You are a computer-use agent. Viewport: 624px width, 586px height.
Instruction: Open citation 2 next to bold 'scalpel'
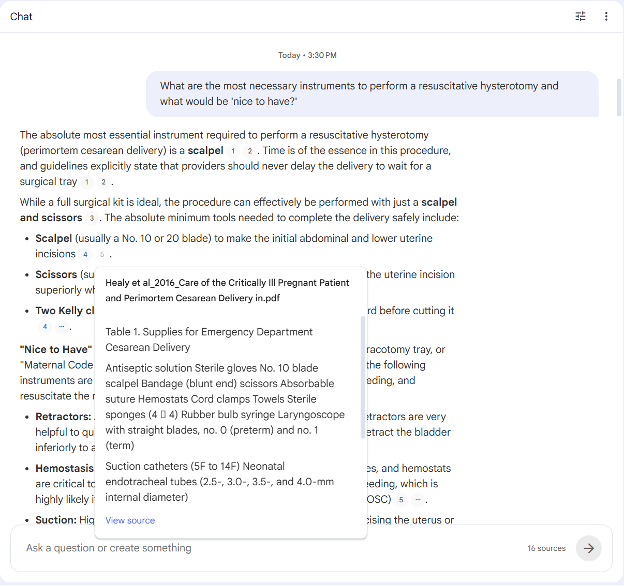[250, 151]
